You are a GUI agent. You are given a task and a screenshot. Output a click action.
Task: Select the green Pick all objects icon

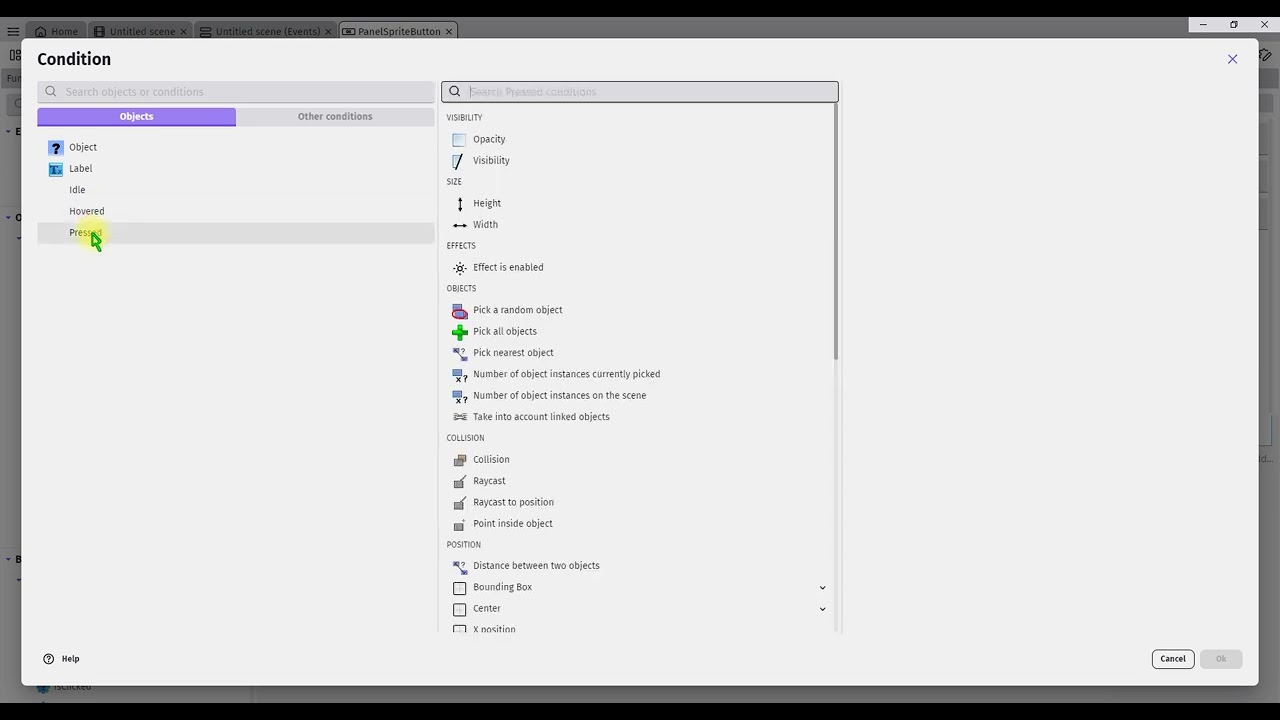(459, 332)
